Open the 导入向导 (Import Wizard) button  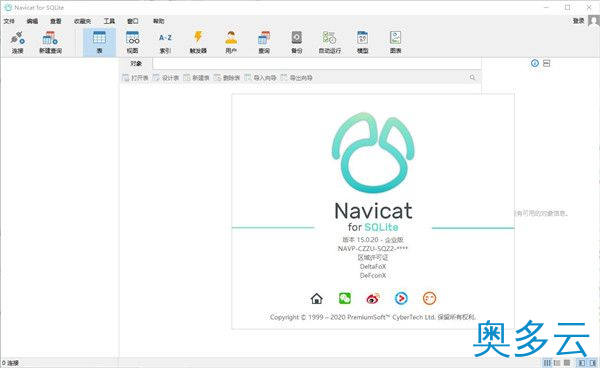coord(260,78)
